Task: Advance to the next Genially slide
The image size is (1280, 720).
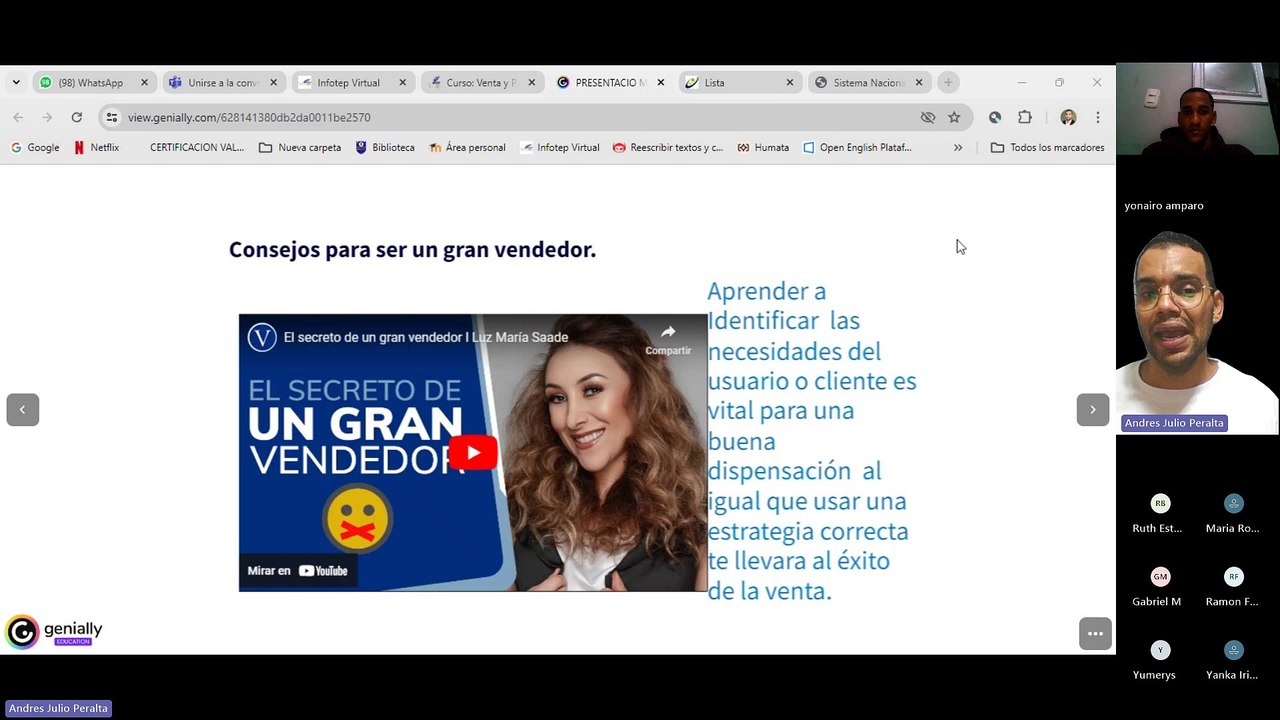Action: 1092,409
